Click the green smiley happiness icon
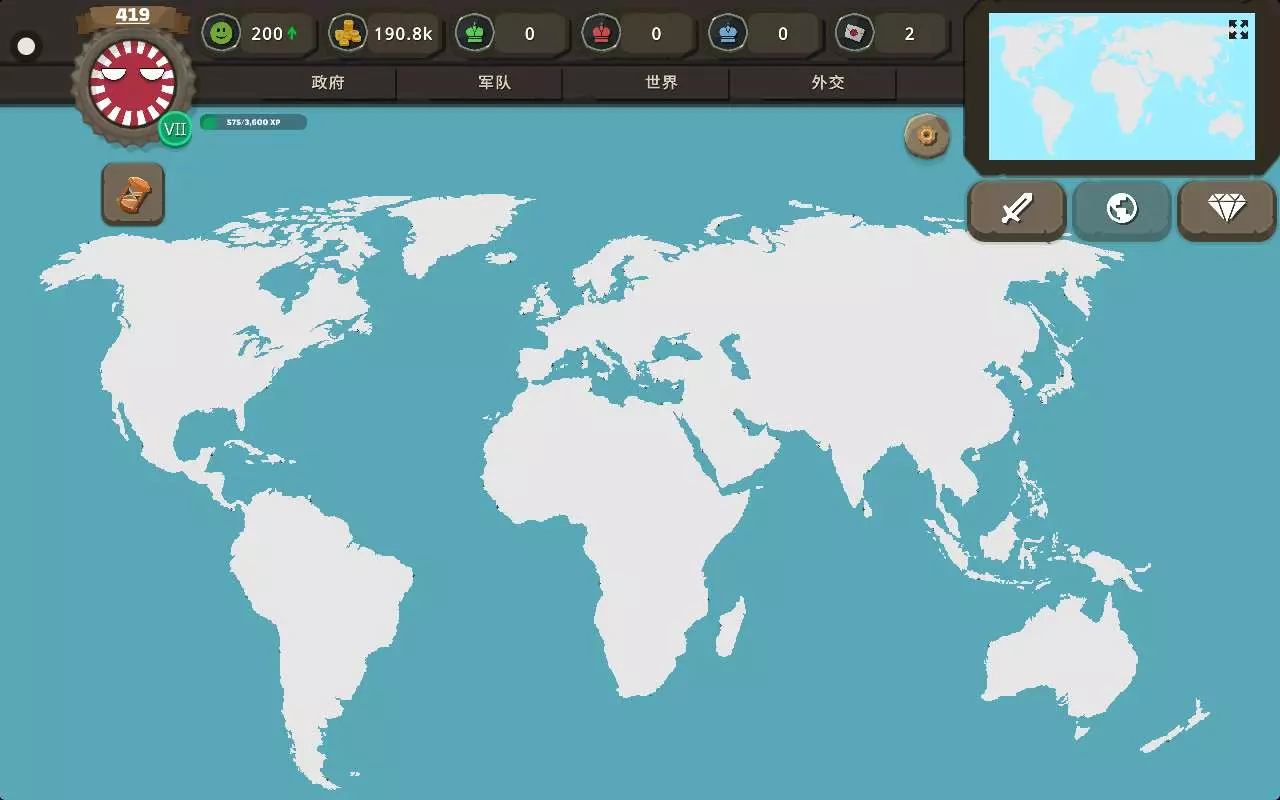Viewport: 1280px width, 800px height. pyautogui.click(x=221, y=33)
